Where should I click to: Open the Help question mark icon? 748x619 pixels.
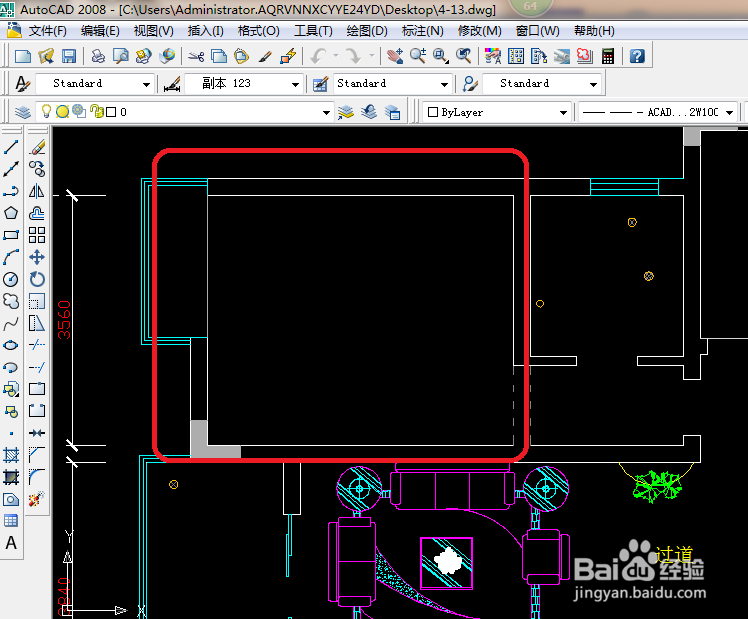637,56
